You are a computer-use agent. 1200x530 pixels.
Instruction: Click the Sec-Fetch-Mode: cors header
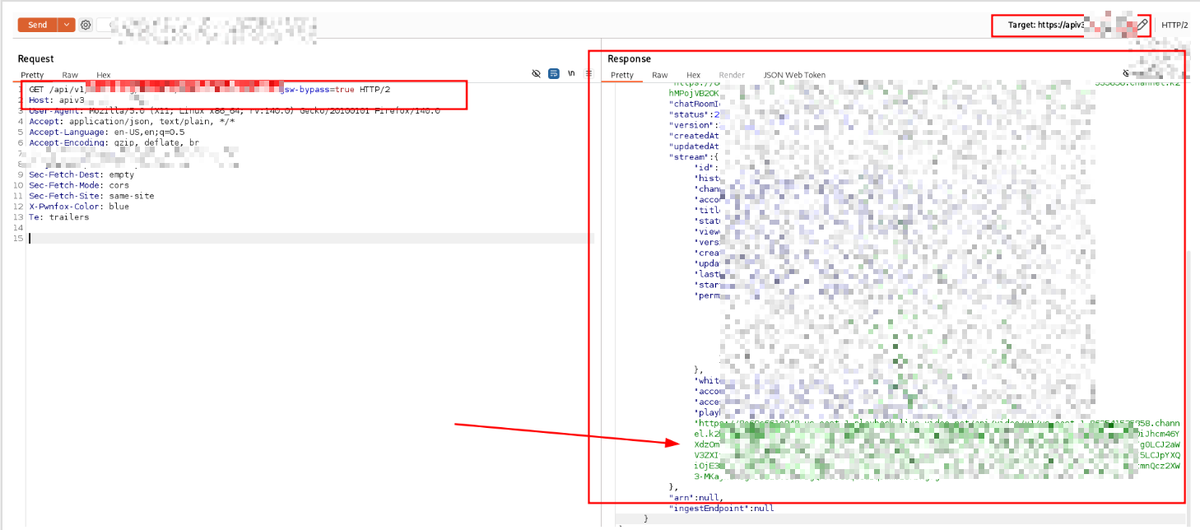(x=78, y=185)
